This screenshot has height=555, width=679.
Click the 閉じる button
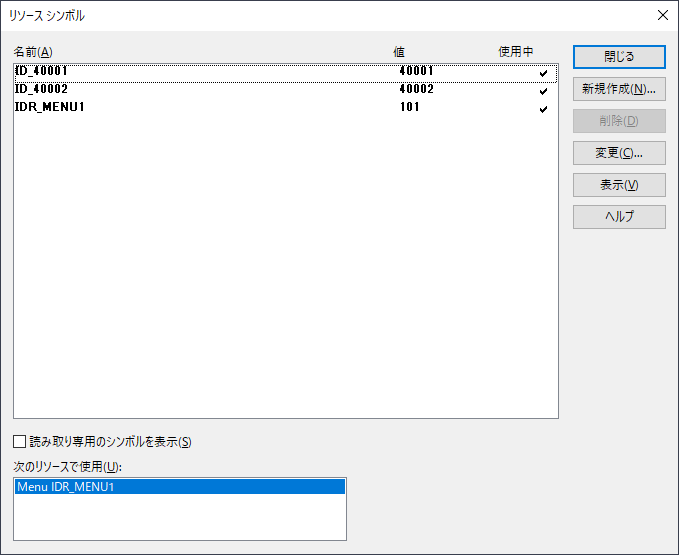pyautogui.click(x=618, y=57)
